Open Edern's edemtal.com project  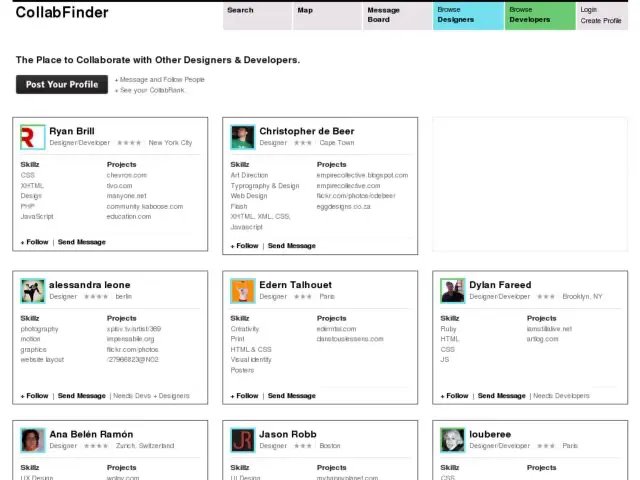tap(336, 329)
